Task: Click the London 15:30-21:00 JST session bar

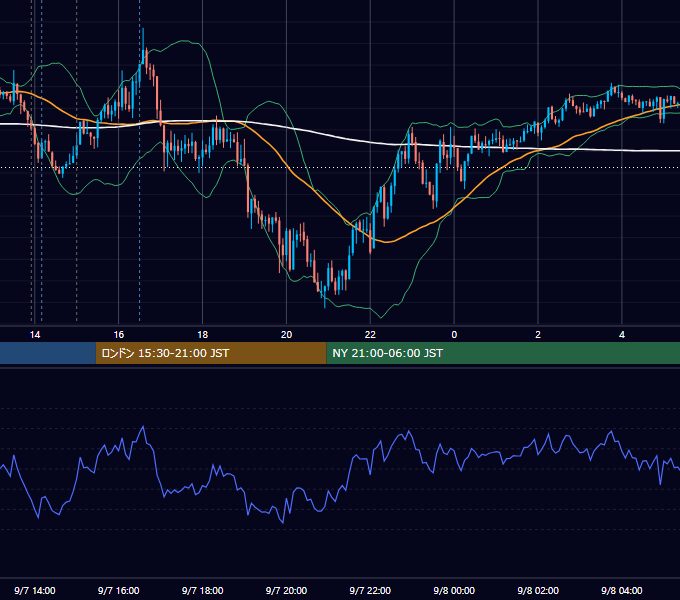Action: click(x=211, y=353)
